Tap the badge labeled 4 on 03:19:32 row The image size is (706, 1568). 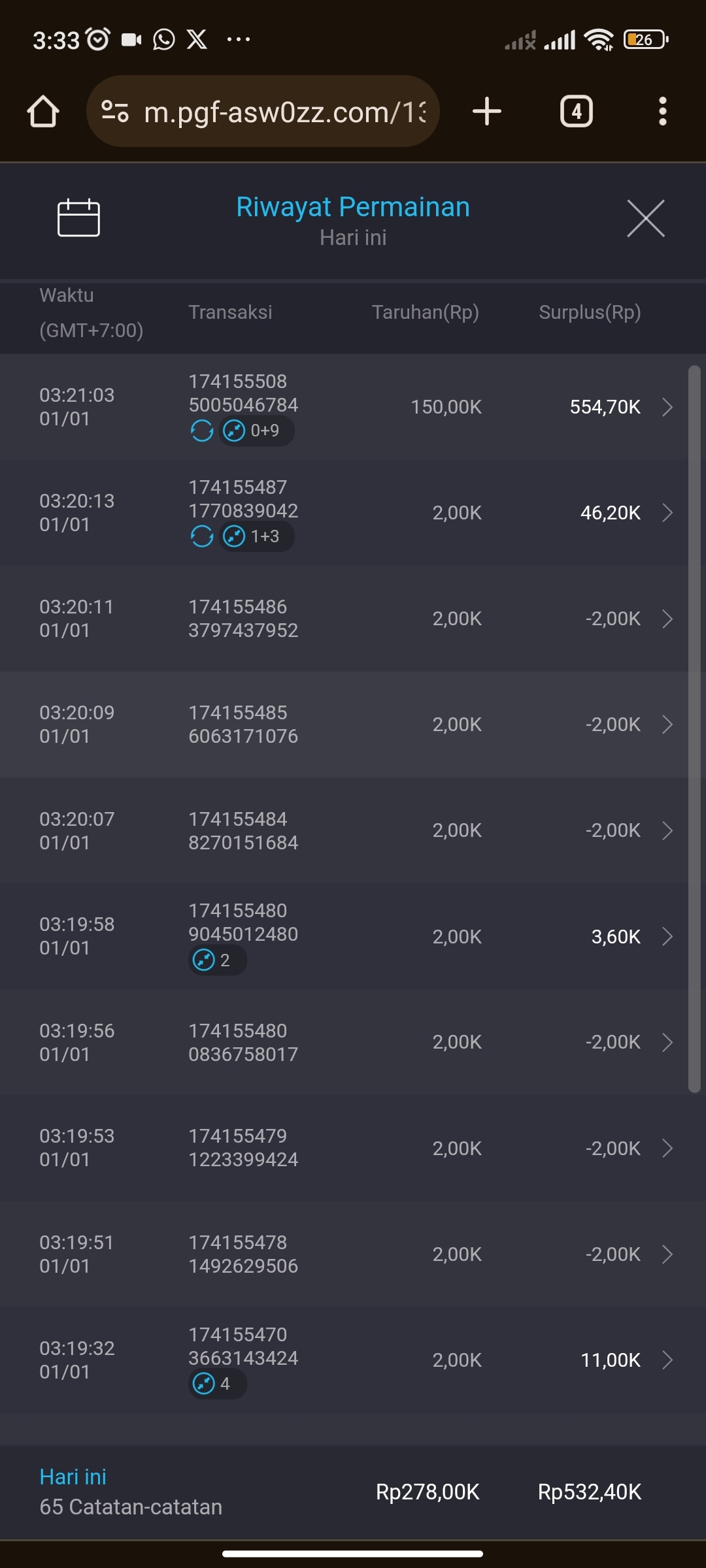tap(217, 1383)
